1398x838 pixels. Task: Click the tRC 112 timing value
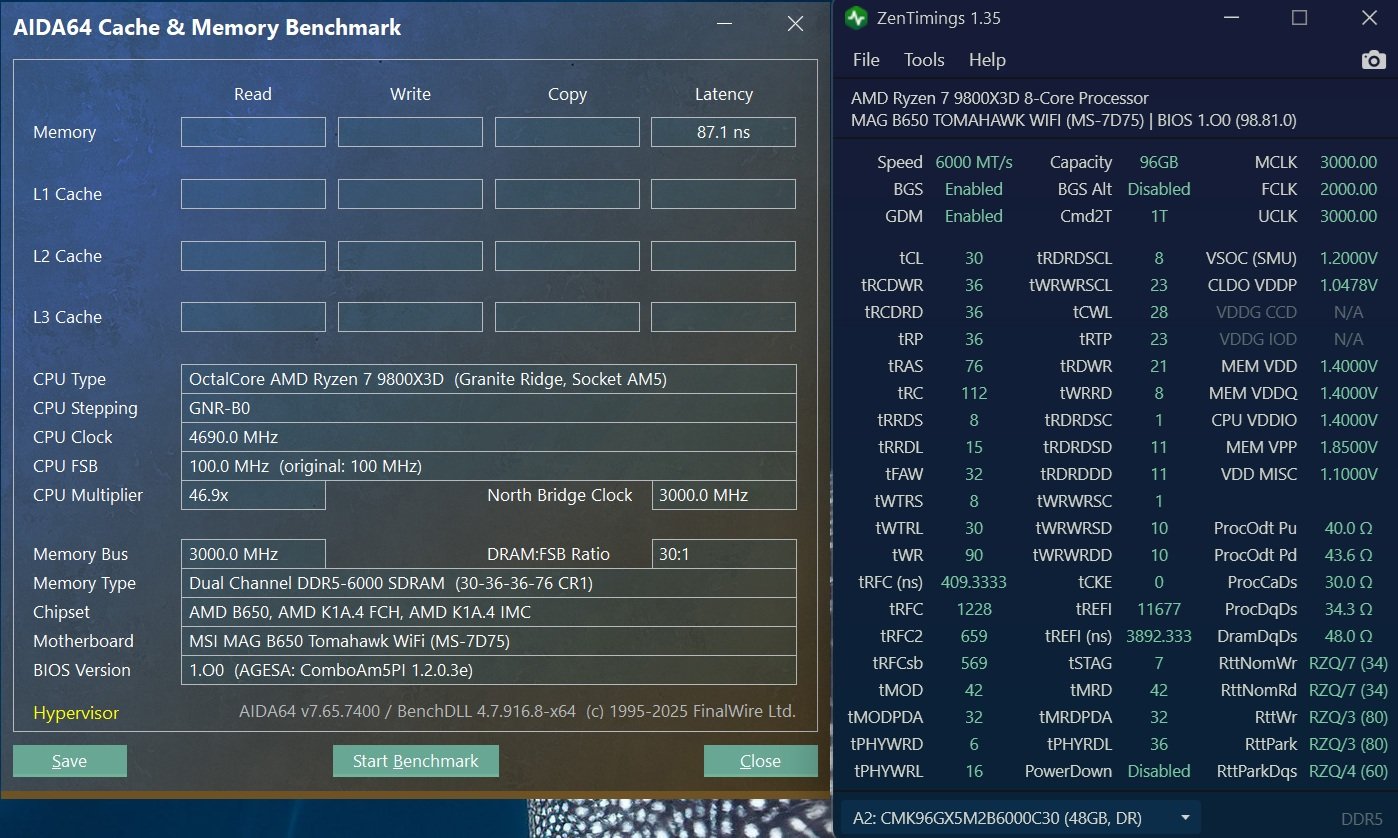point(974,393)
